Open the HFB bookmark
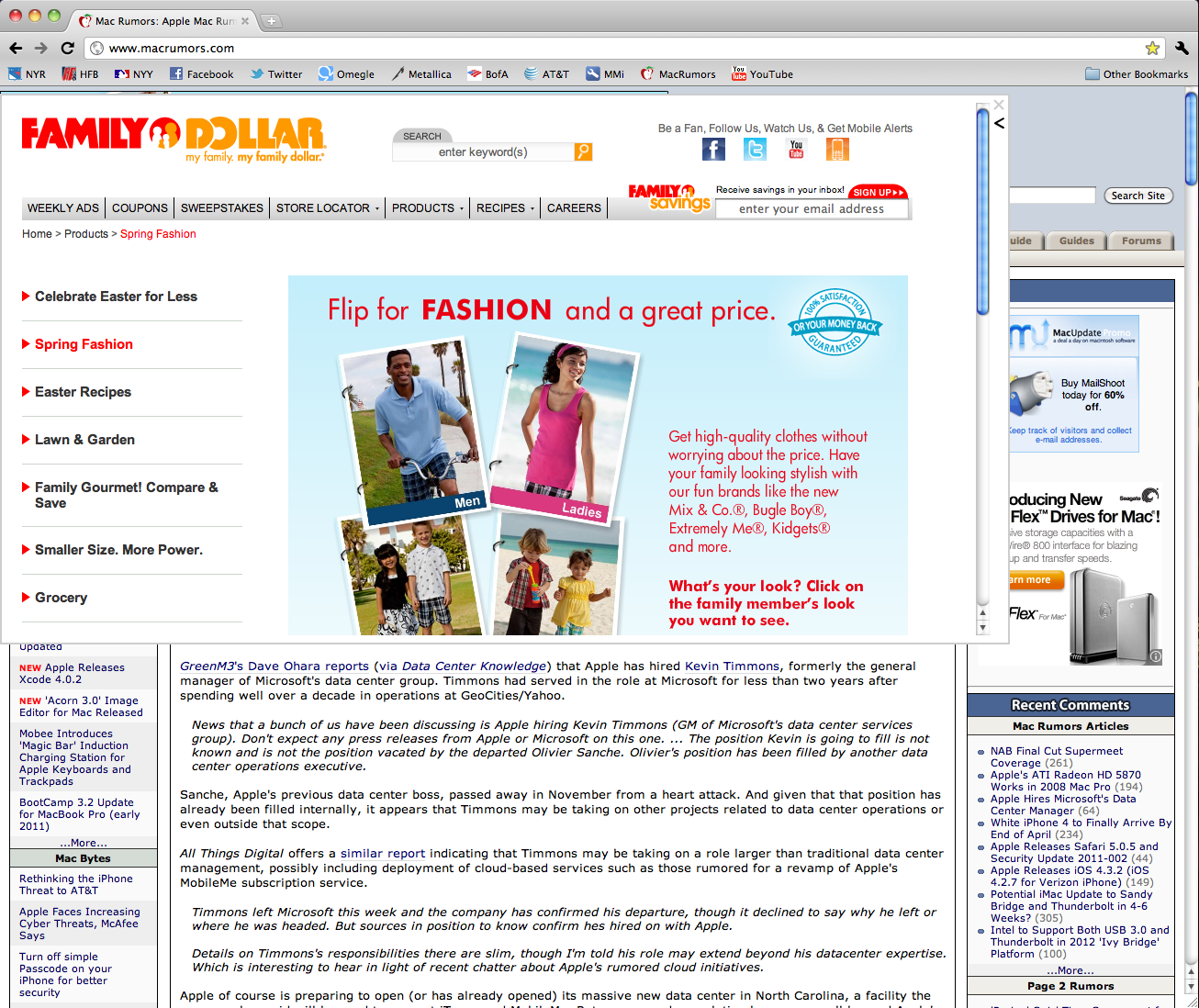 80,74
